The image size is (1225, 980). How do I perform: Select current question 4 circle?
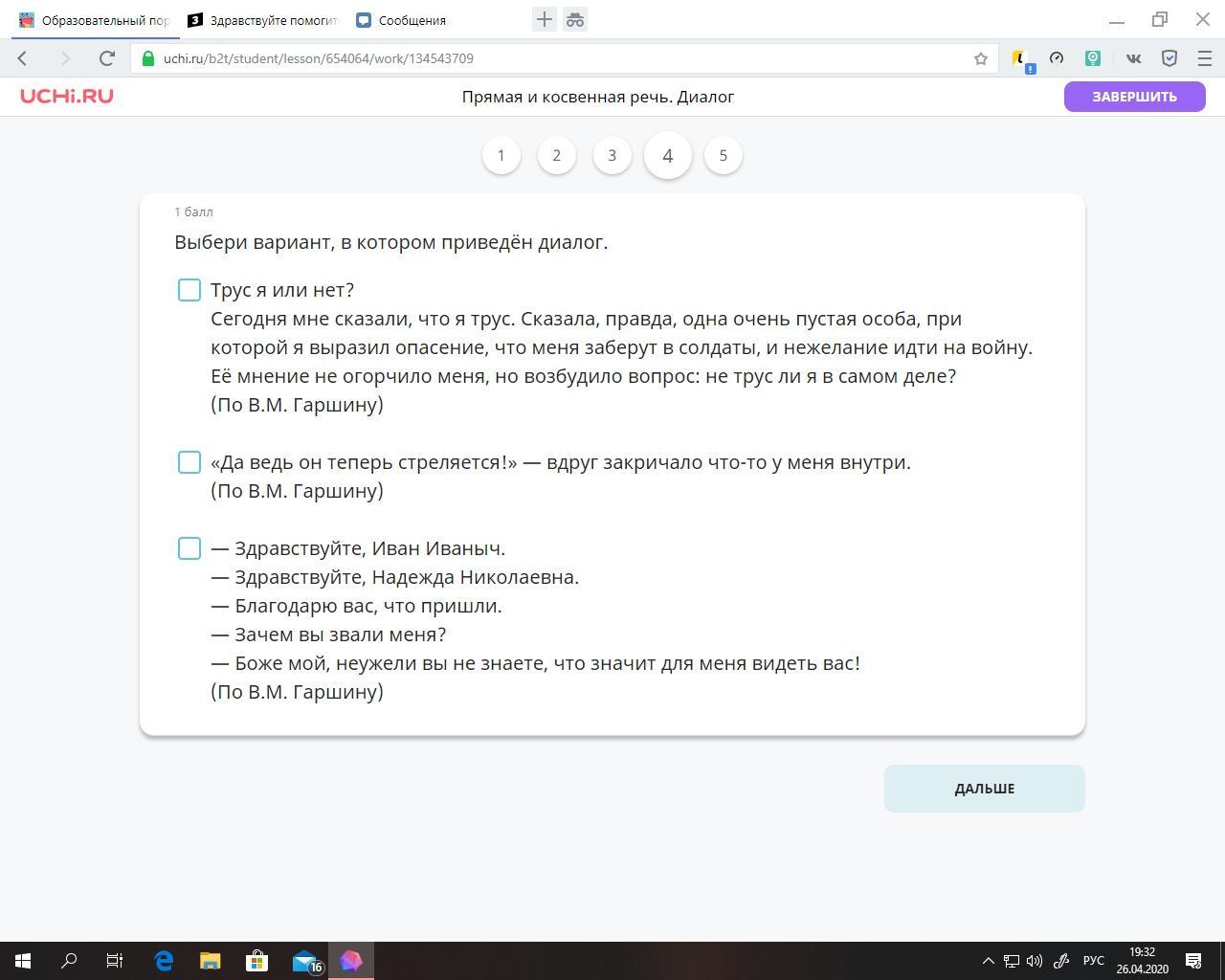point(668,155)
